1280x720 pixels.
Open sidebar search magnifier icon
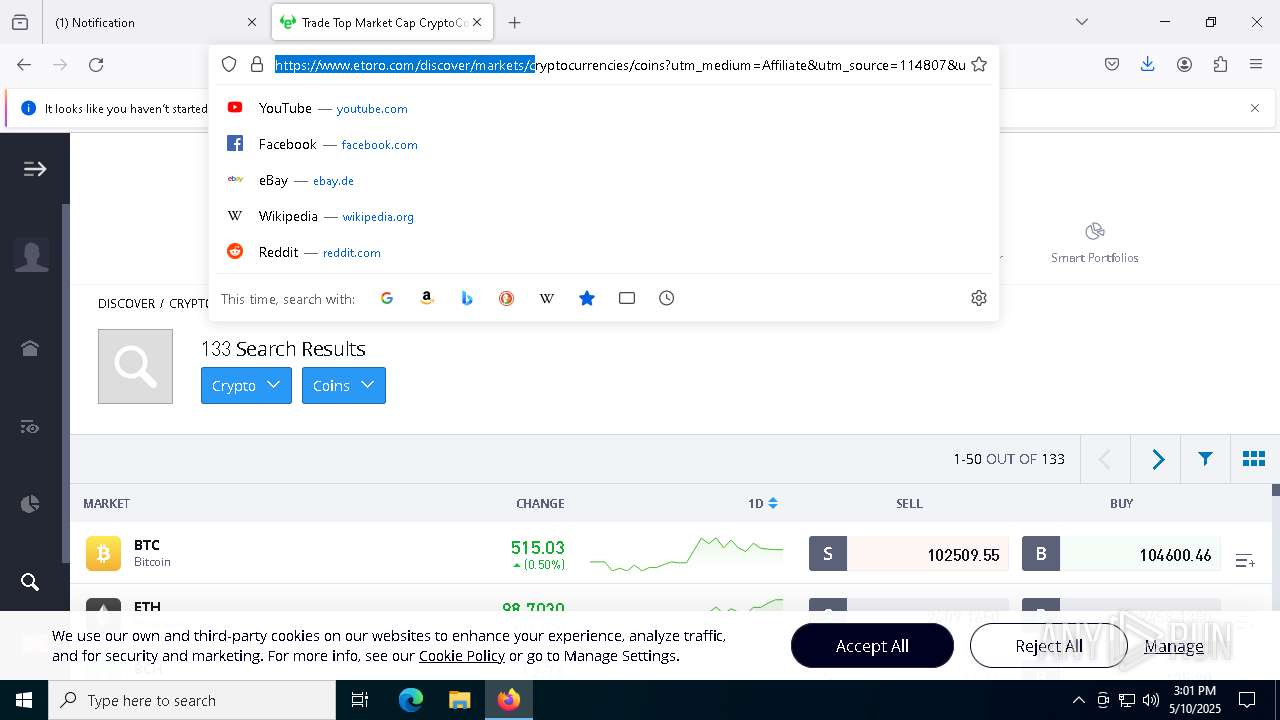click(x=30, y=582)
